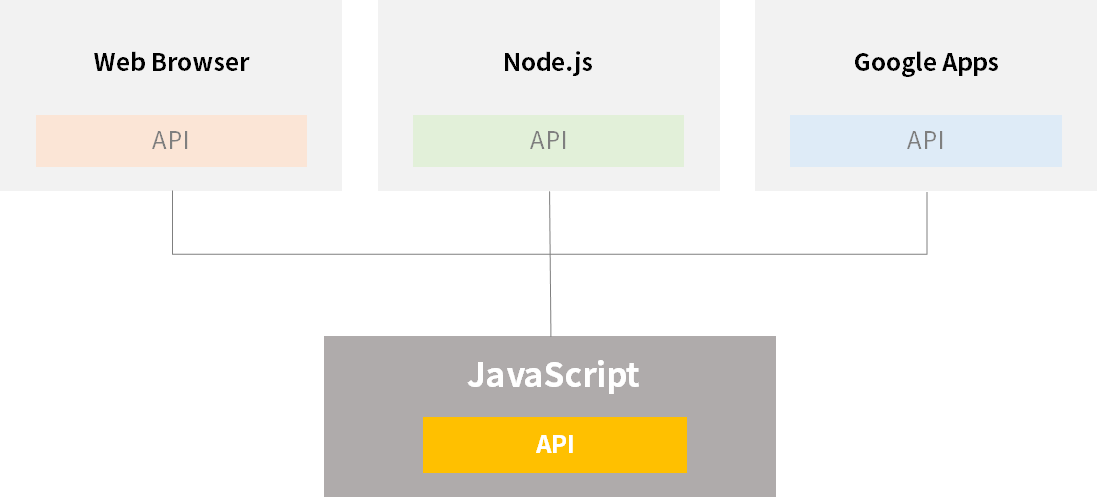Select the API block under Web Browser
This screenshot has height=497, width=1097.
pos(171,141)
